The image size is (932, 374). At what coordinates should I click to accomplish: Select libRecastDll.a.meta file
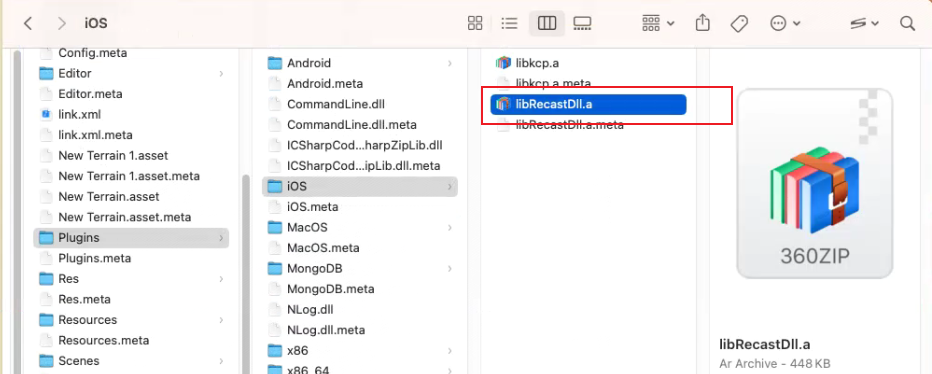tap(588, 124)
